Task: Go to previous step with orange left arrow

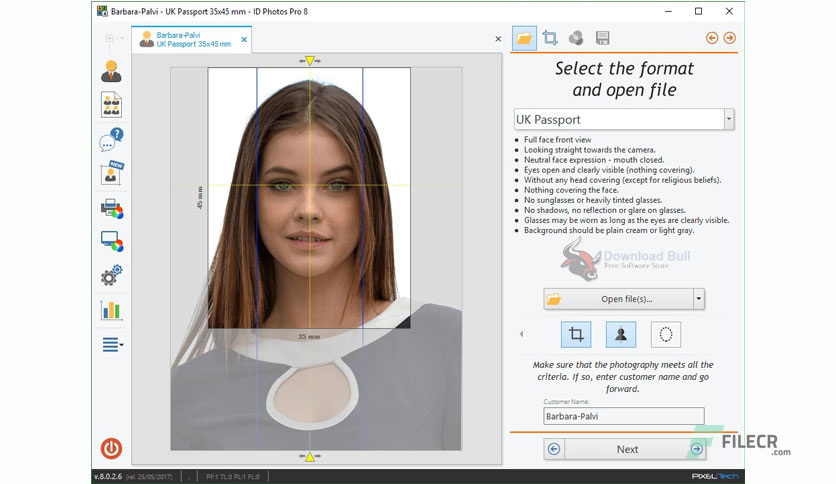Action: (712, 38)
